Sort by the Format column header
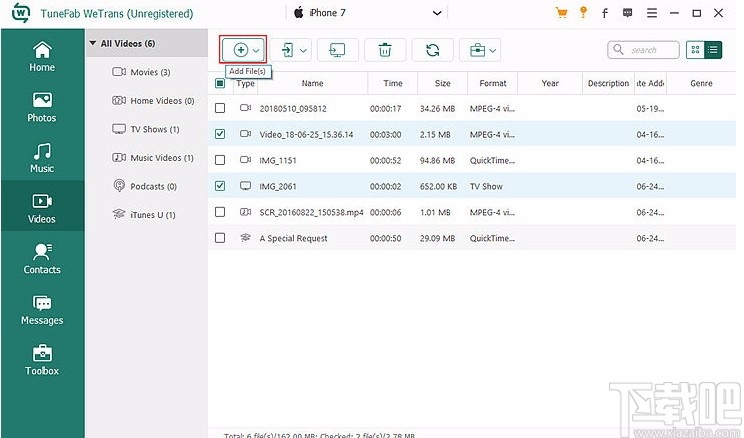Image resolution: width=744 pixels, height=438 pixels. pyautogui.click(x=493, y=84)
